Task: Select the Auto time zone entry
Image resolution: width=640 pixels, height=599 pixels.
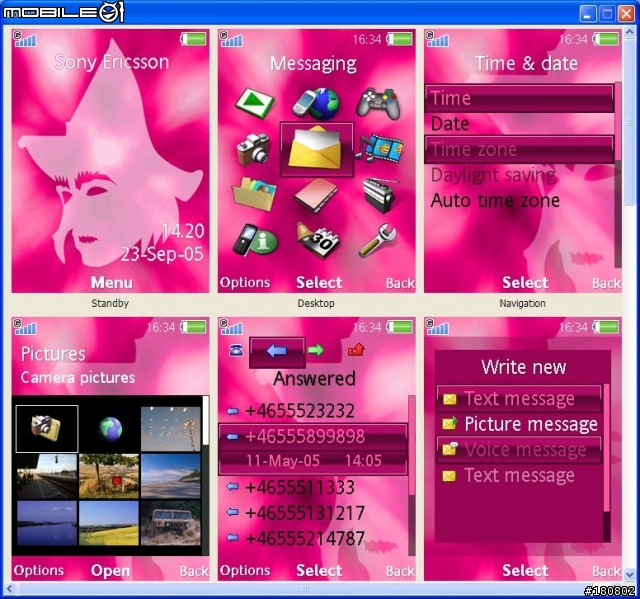Action: (519, 200)
